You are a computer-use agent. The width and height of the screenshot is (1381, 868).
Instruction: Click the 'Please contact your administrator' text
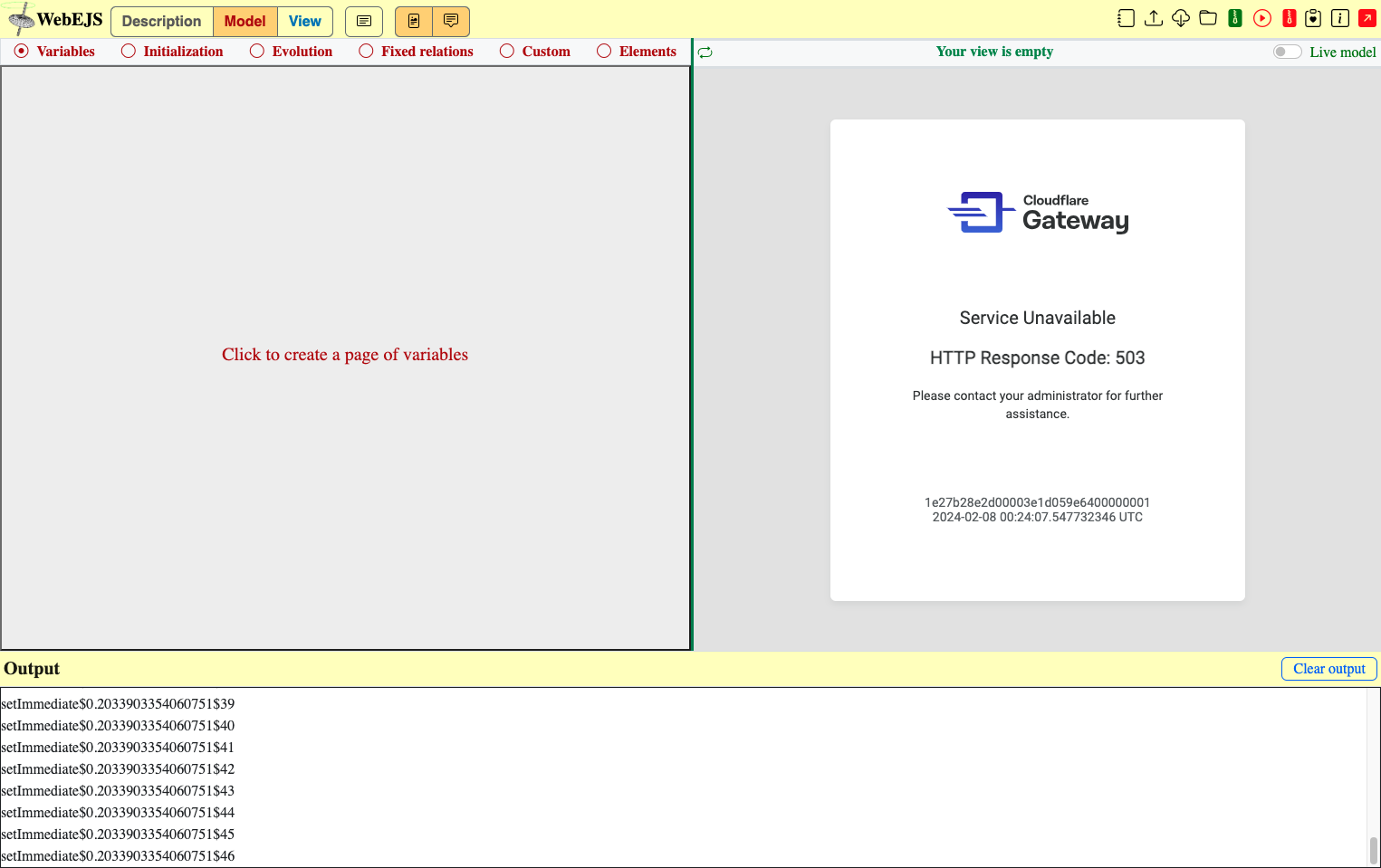point(1038,405)
